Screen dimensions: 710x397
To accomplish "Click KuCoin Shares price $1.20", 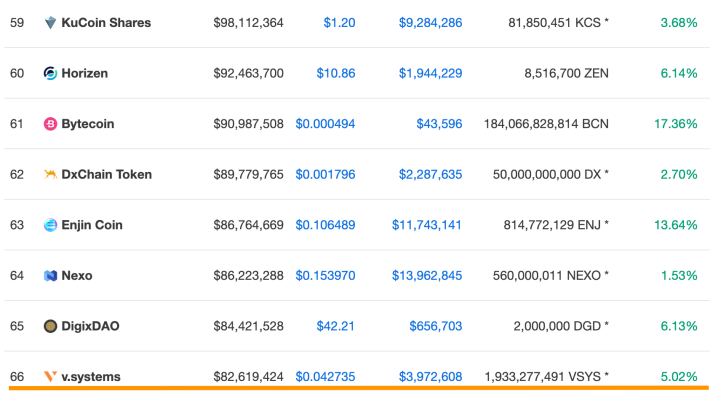I will [339, 23].
